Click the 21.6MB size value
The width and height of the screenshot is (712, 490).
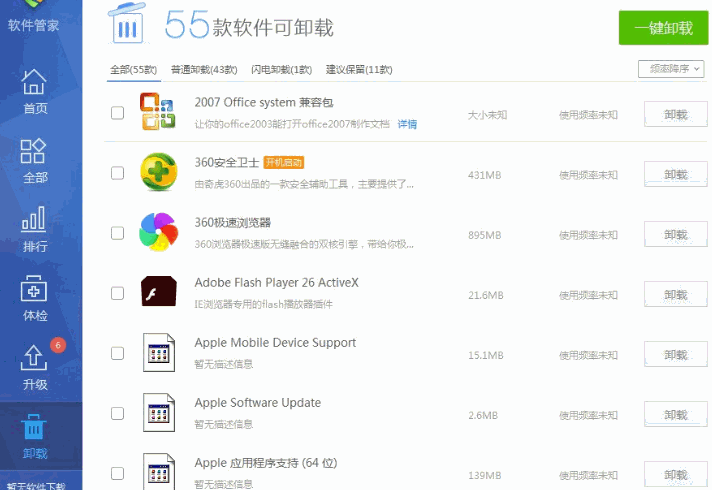(x=486, y=295)
